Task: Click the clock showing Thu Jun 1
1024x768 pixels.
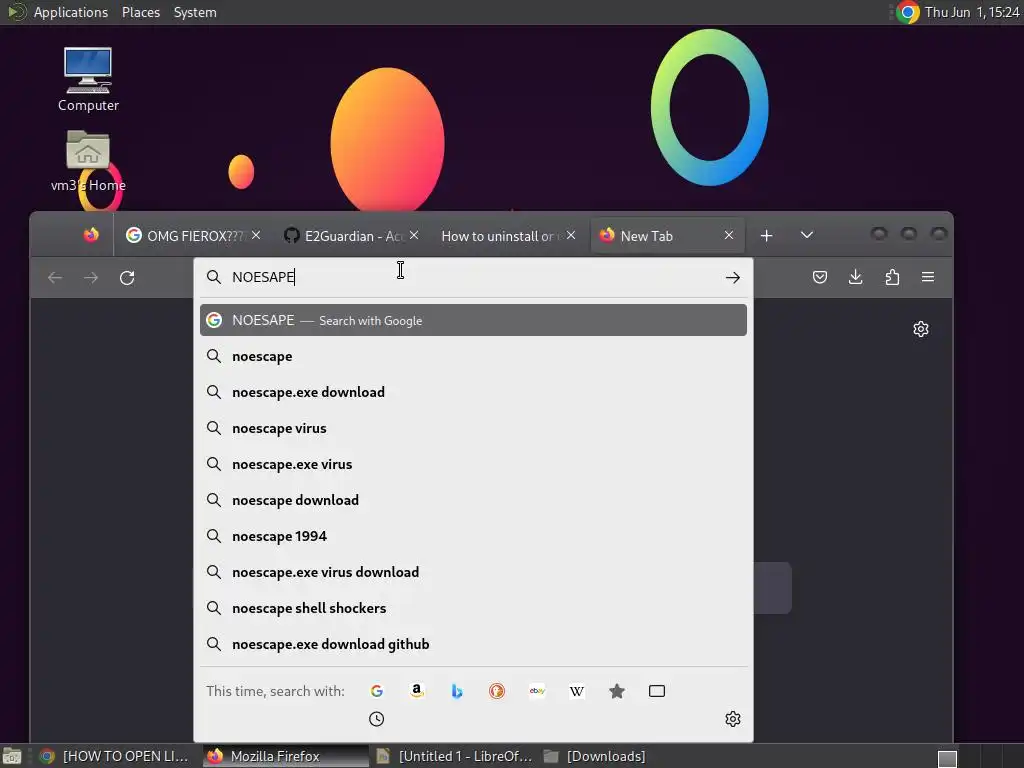Action: coord(972,12)
